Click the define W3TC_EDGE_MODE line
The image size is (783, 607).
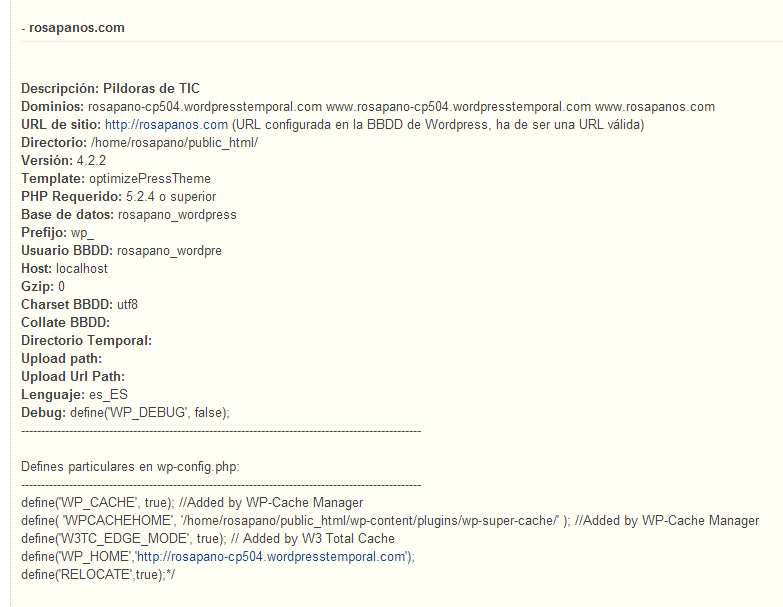(x=208, y=538)
